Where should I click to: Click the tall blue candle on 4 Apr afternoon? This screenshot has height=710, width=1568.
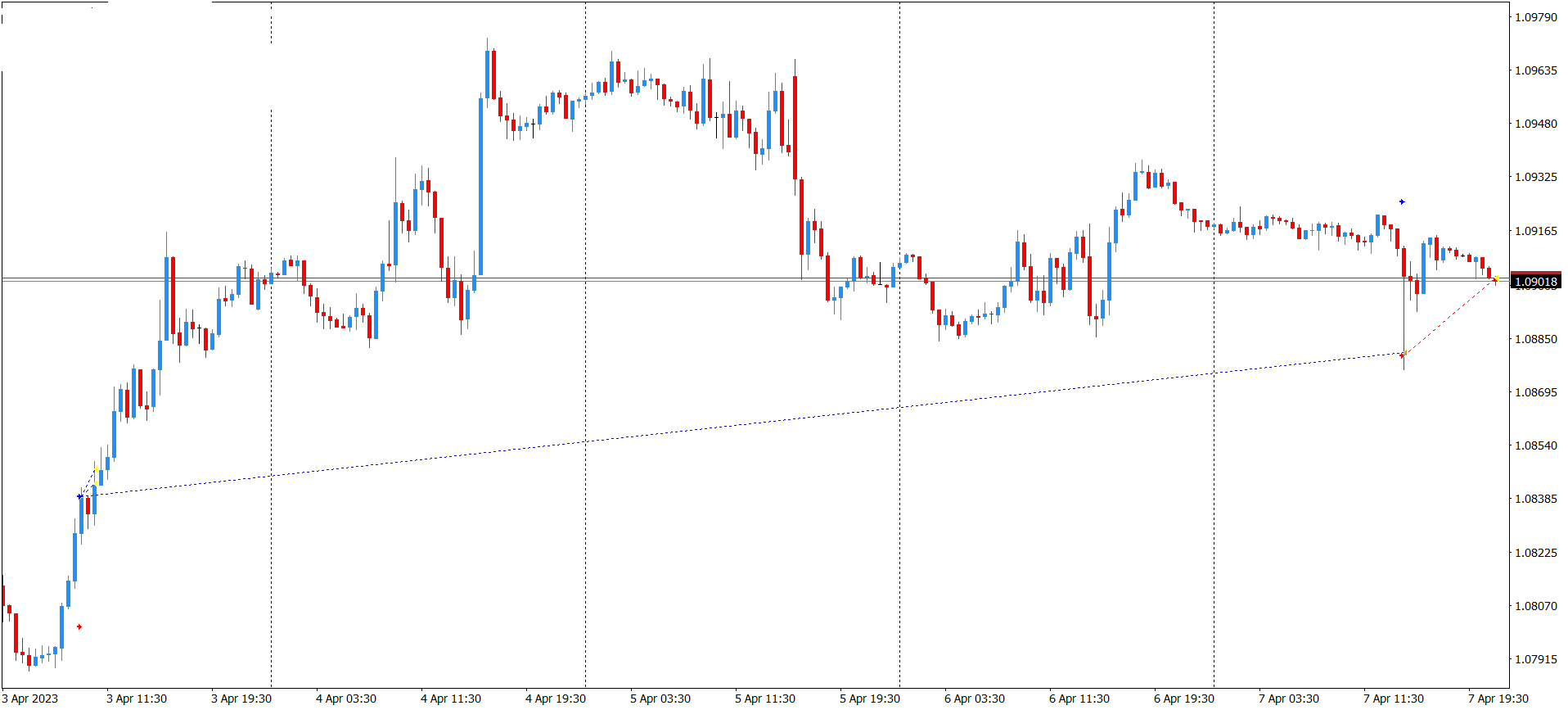click(x=480, y=186)
